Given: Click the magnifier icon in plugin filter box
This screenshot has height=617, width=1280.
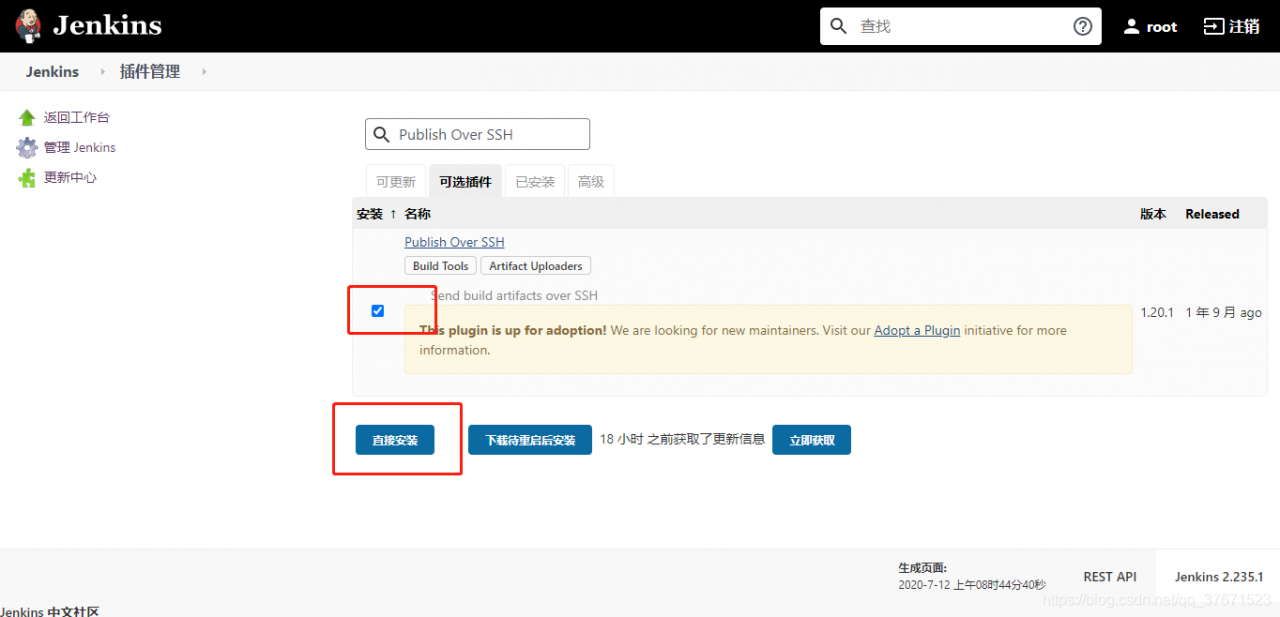Looking at the screenshot, I should (381, 134).
